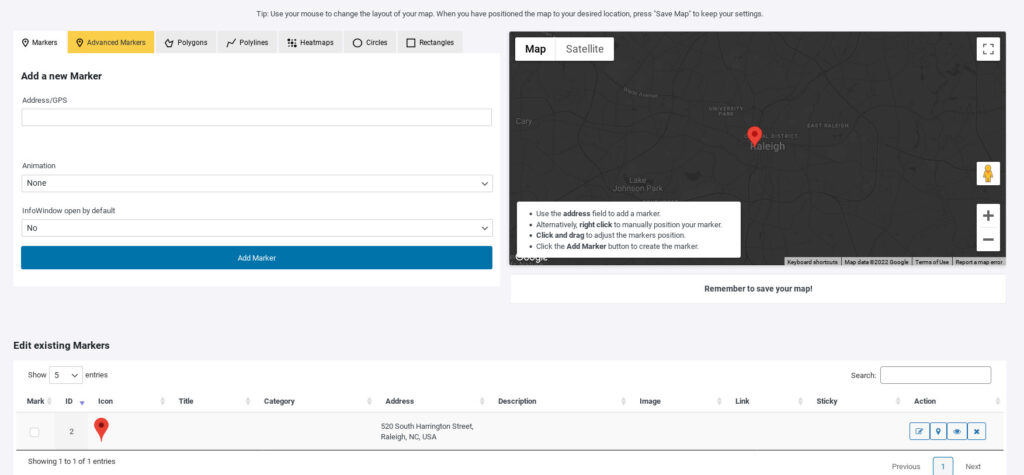Screen dimensions: 1024x475
Task: Go to Next page of markers
Action: (972, 466)
